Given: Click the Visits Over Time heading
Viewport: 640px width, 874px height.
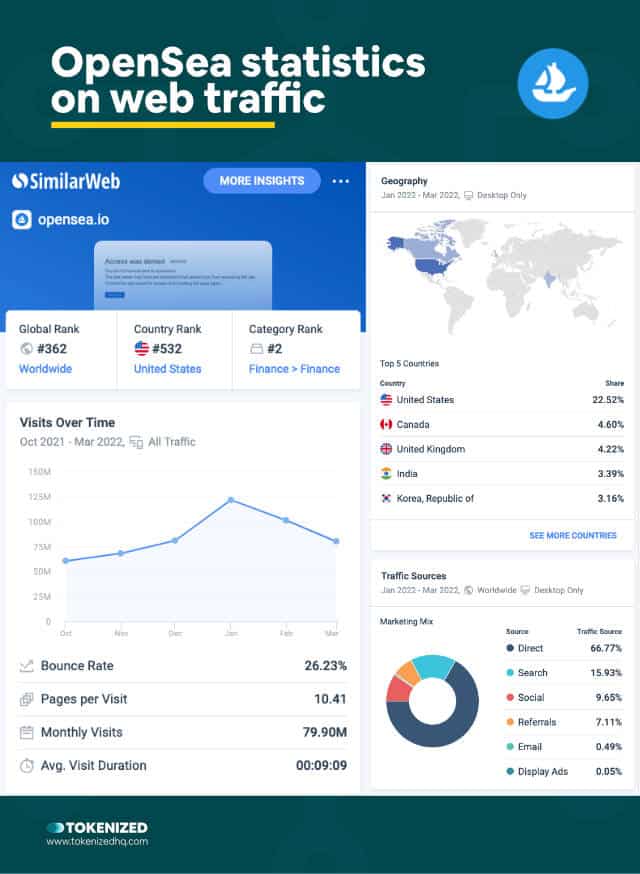Looking at the screenshot, I should [67, 423].
